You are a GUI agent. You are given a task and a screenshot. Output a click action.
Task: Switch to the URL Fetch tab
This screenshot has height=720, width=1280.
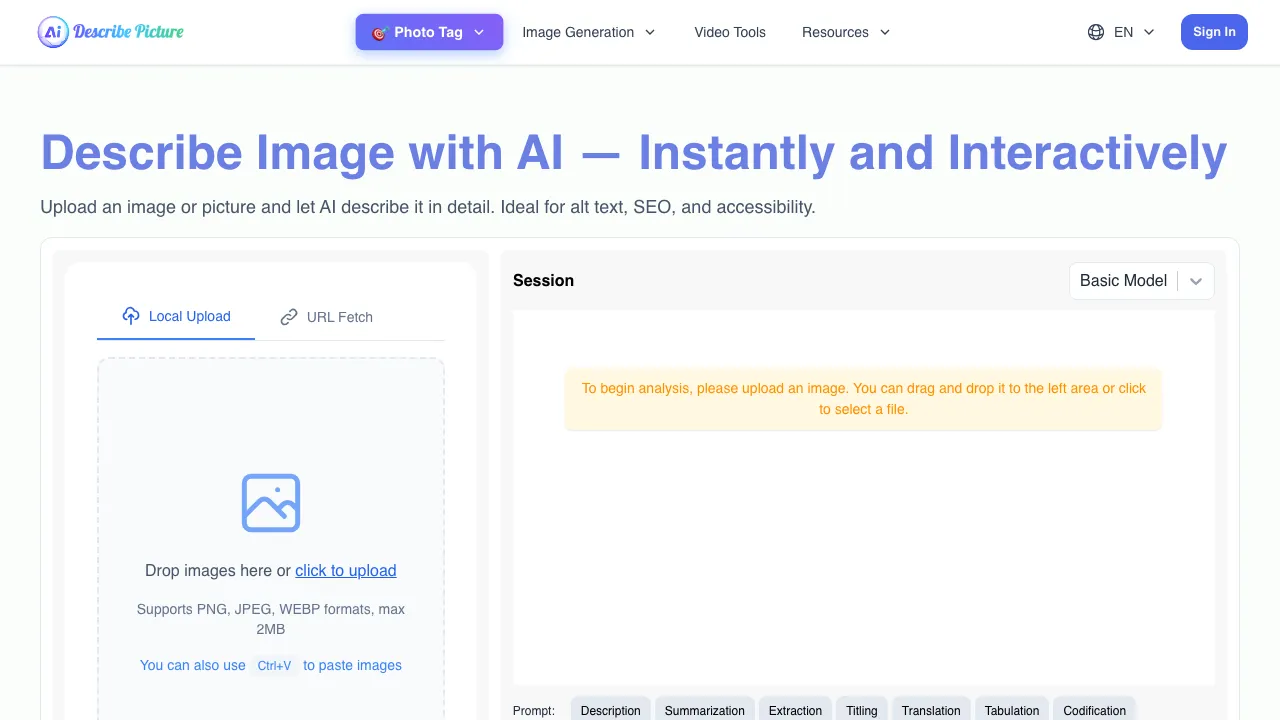327,317
